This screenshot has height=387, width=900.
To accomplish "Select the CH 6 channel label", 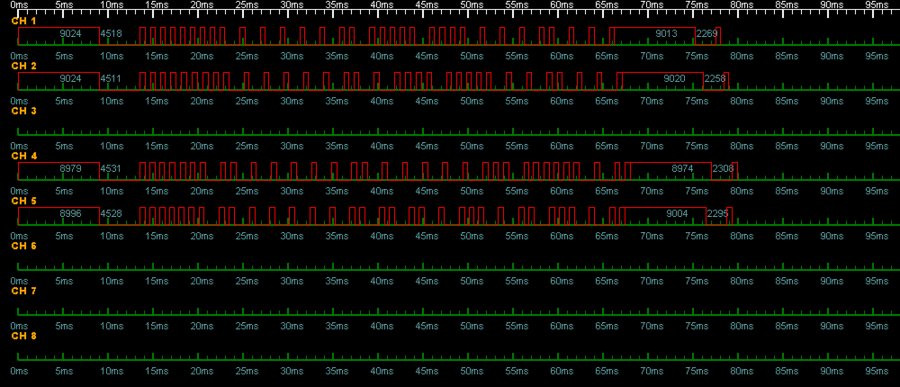I will (24, 246).
